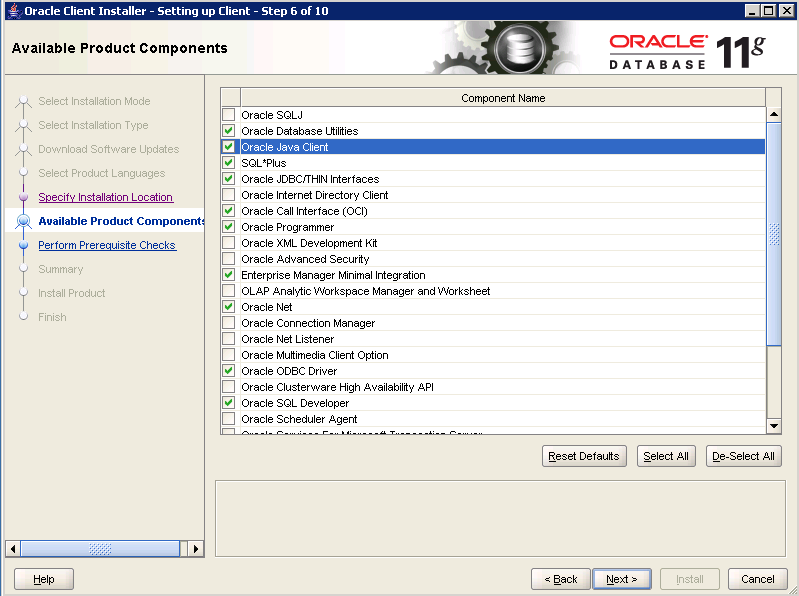Click the steps panel horizontal scrollbar thumb

pyautogui.click(x=100, y=549)
